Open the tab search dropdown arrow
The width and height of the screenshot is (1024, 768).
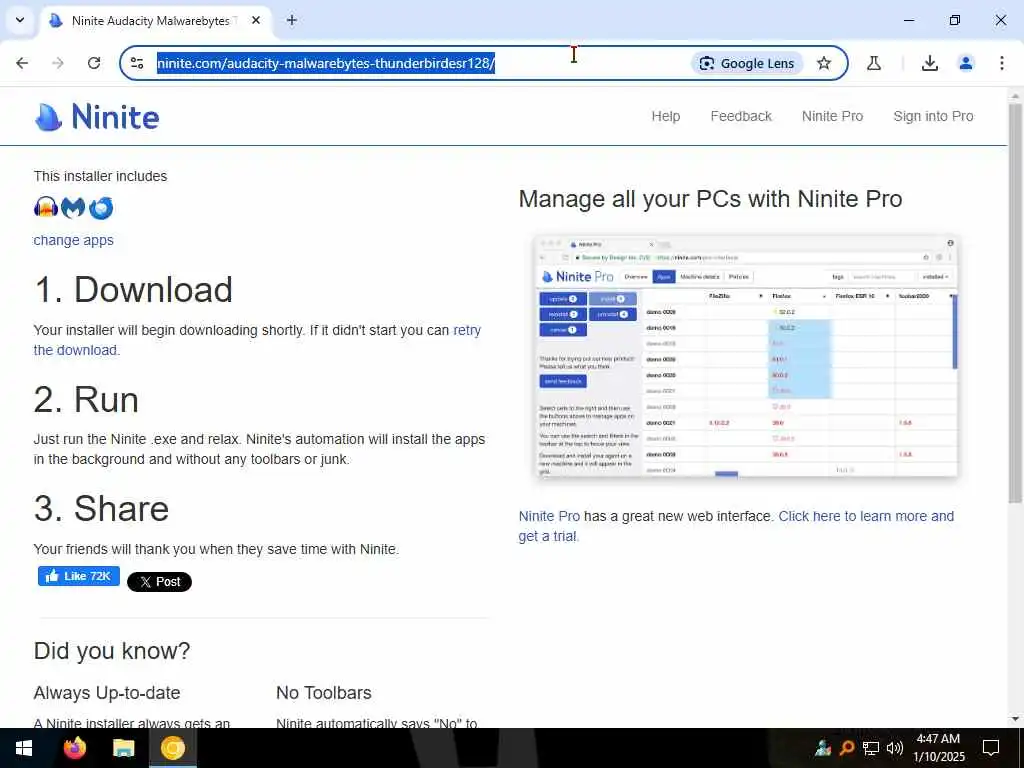coord(20,20)
